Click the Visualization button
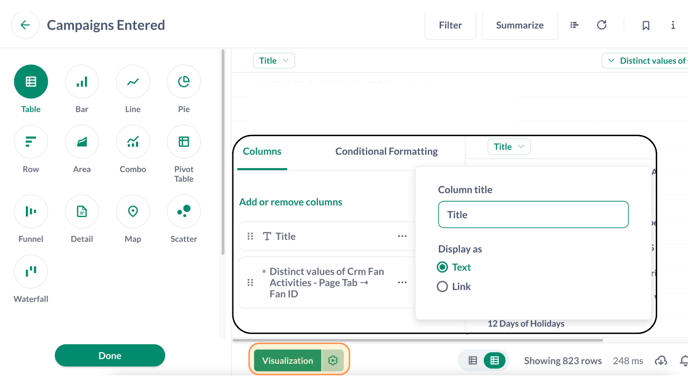 point(288,360)
